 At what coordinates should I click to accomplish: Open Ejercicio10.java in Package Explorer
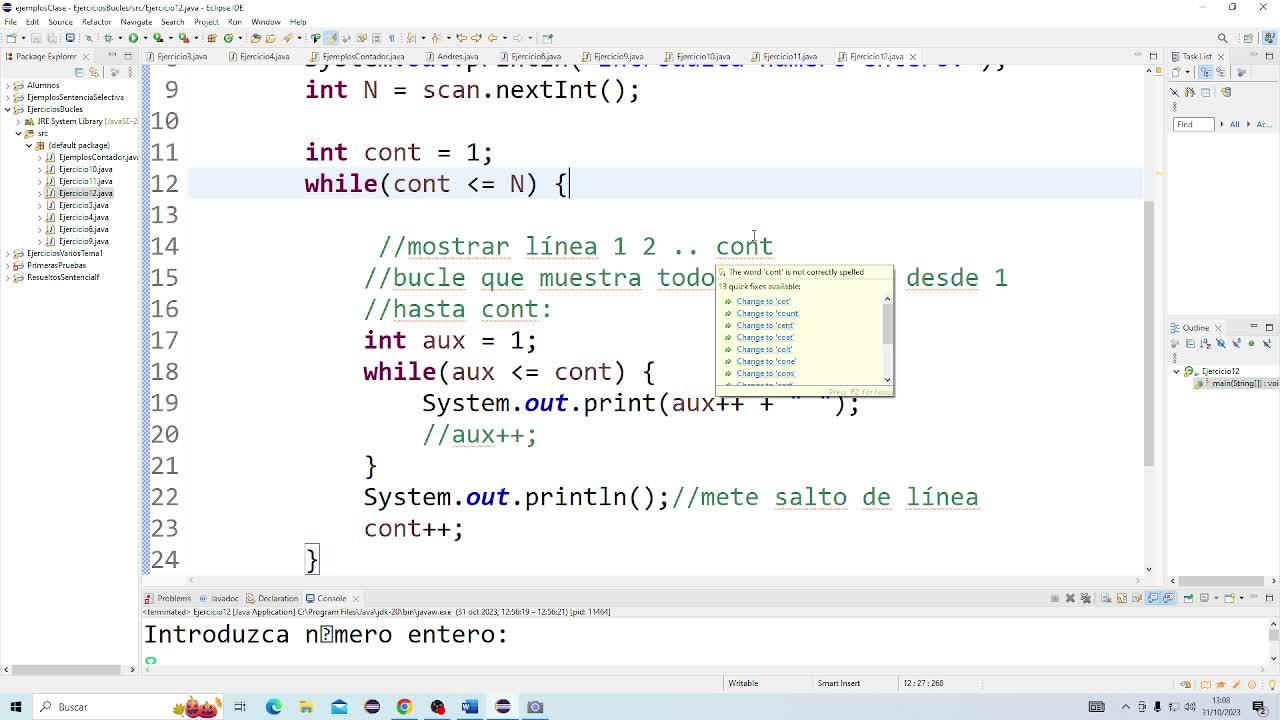(85, 169)
